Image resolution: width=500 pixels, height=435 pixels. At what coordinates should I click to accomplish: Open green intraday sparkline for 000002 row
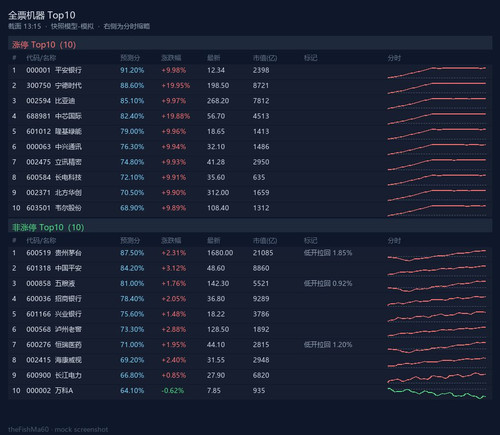tap(437, 393)
